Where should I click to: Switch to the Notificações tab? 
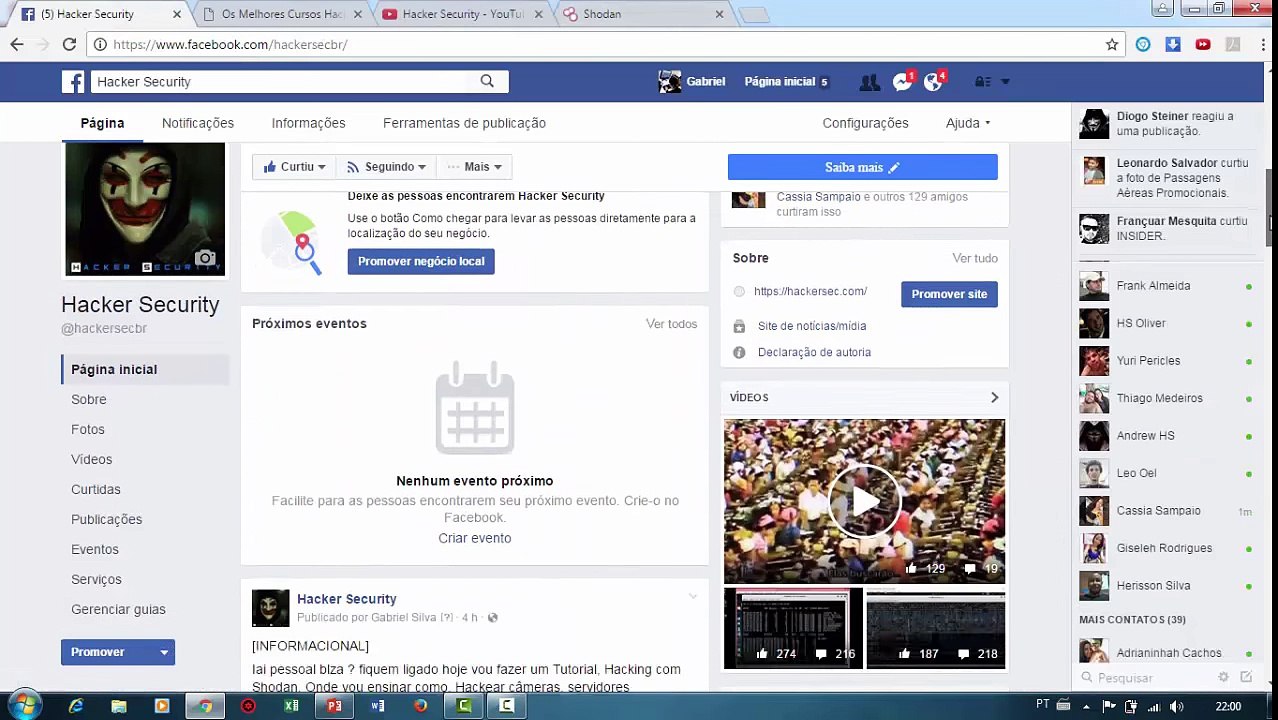point(198,123)
